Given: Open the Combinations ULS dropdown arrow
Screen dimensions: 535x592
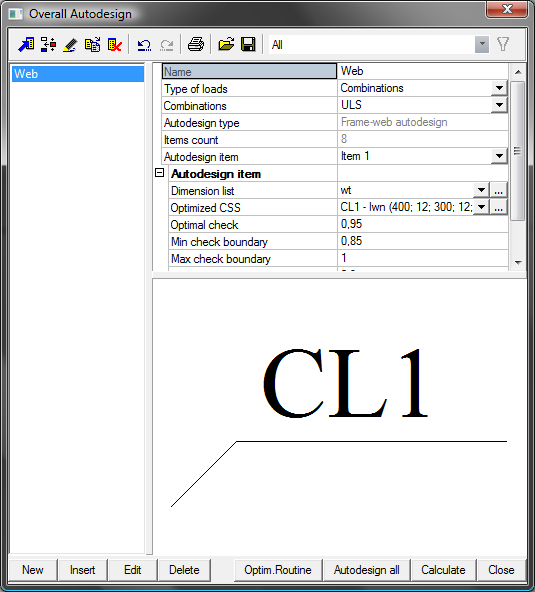Looking at the screenshot, I should [499, 105].
